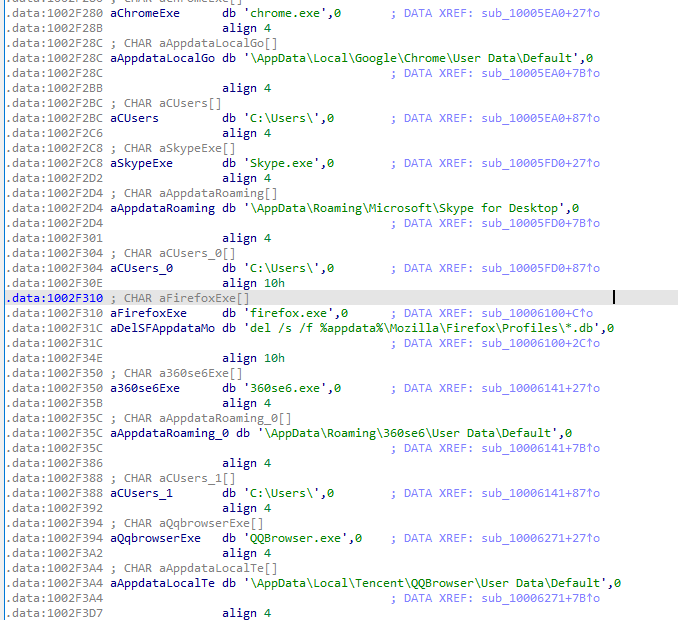Select the 'QQBrowser.exe' string value
Screen dimensions: 678x620
pyautogui.click(x=296, y=538)
